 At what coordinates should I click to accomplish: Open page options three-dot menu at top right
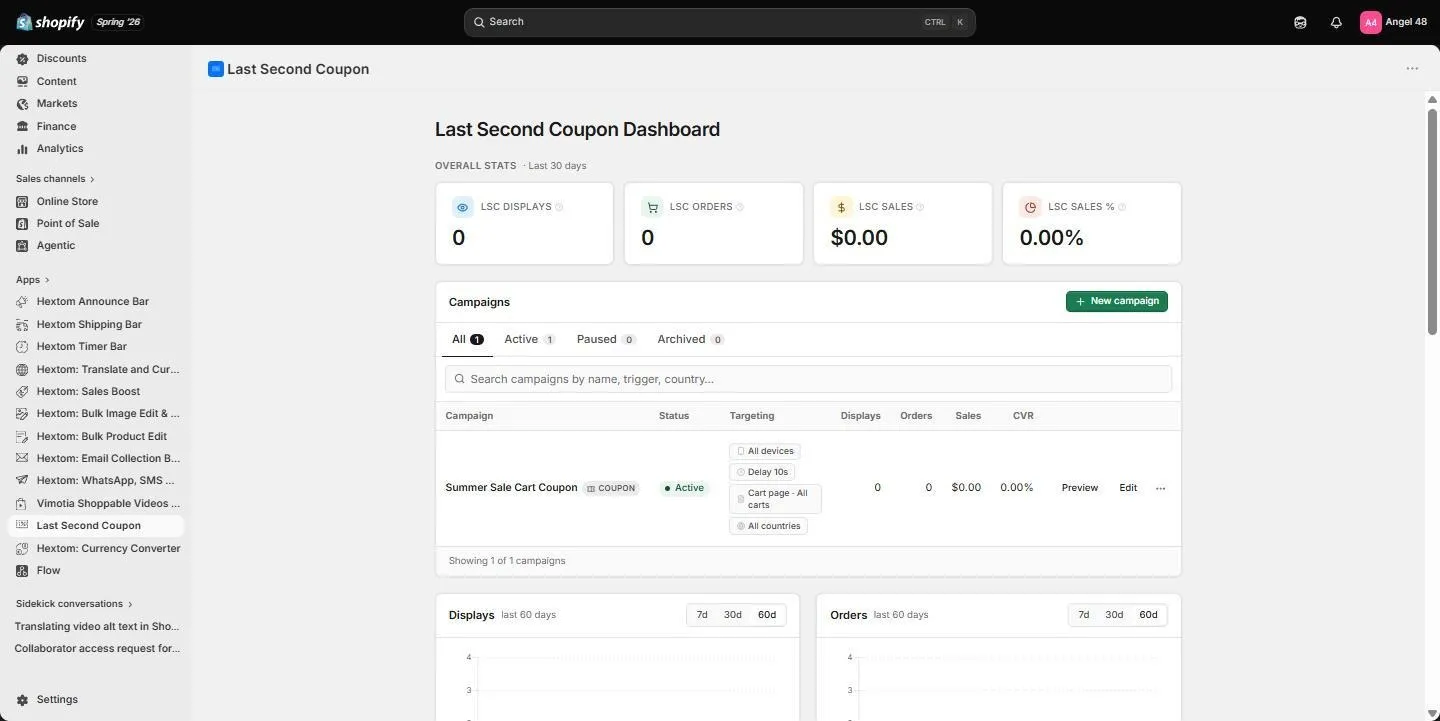click(1412, 69)
